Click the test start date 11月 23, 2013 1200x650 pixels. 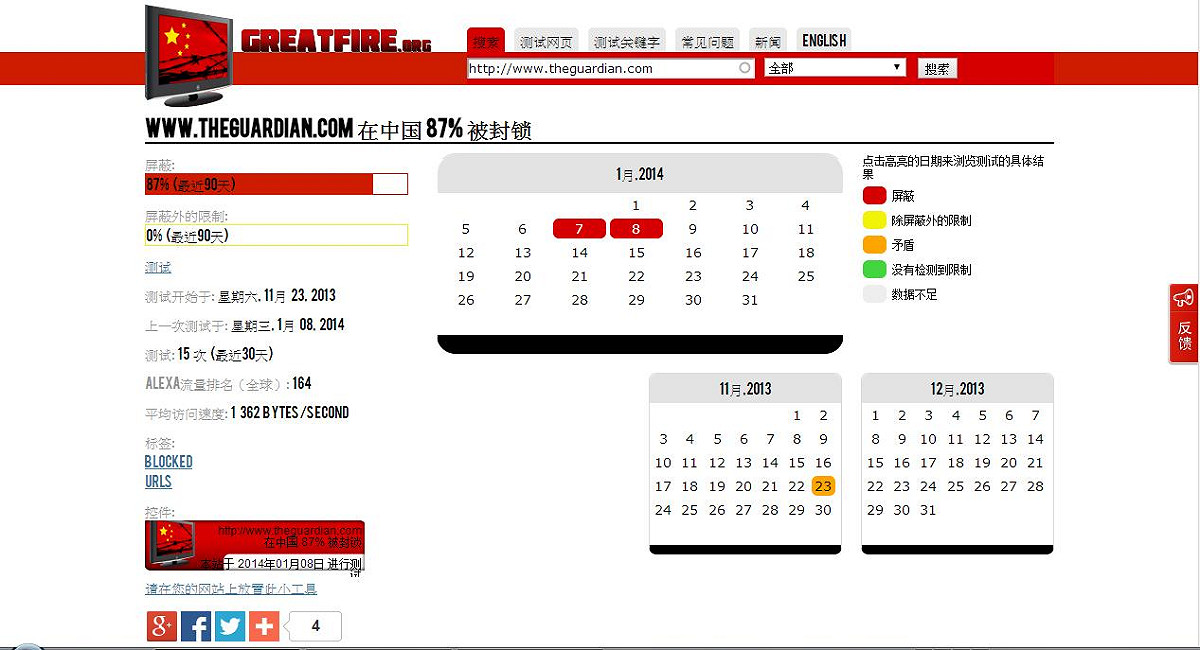coord(298,296)
